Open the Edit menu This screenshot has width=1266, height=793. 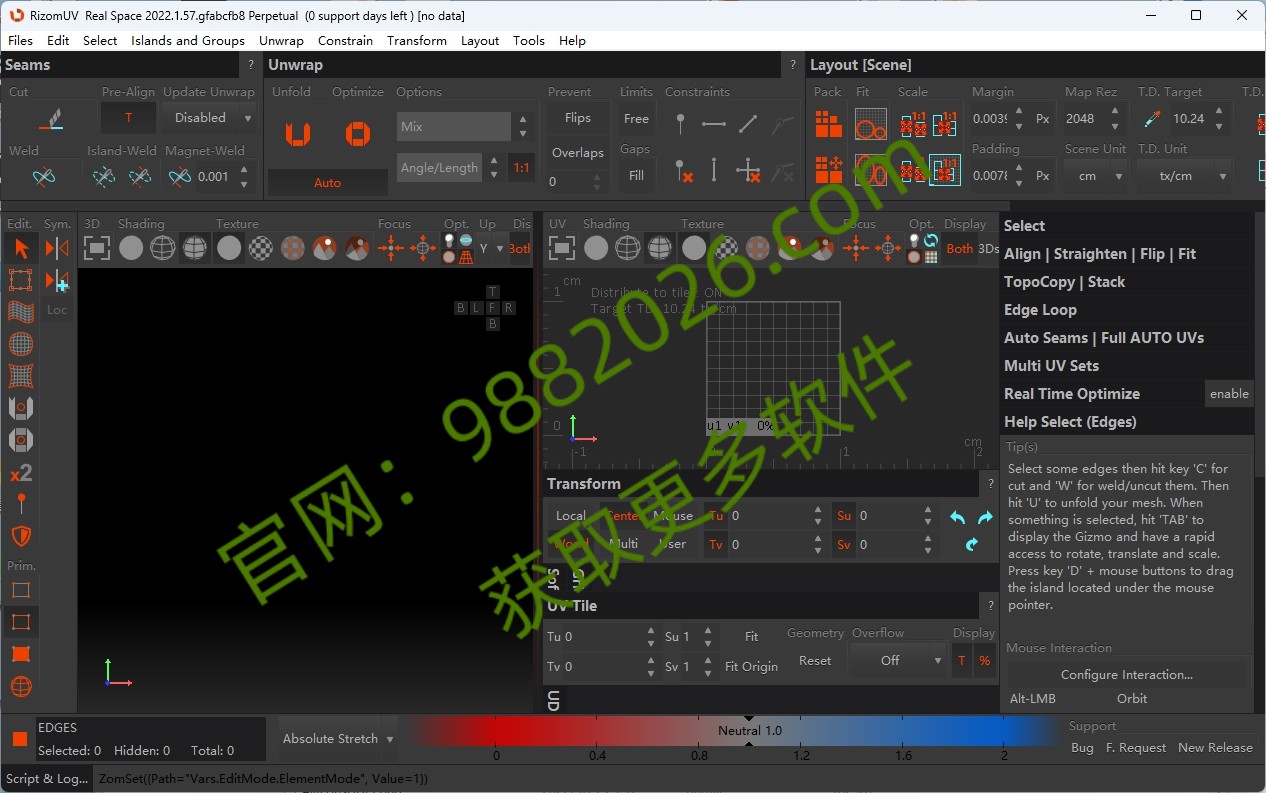pos(58,41)
